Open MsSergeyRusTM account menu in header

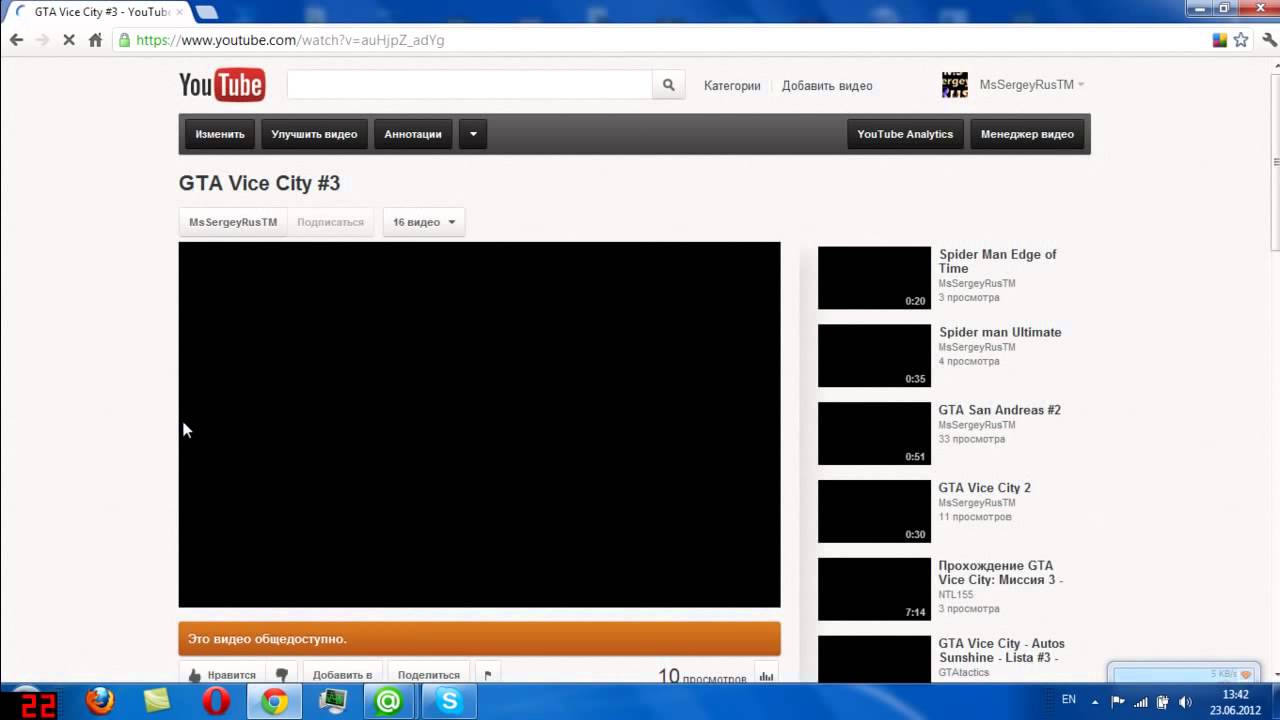1032,85
